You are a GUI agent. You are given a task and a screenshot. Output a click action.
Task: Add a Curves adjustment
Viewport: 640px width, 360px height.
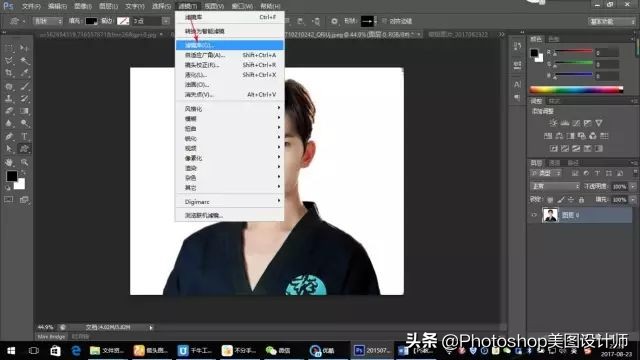pyautogui.click(x=576, y=123)
